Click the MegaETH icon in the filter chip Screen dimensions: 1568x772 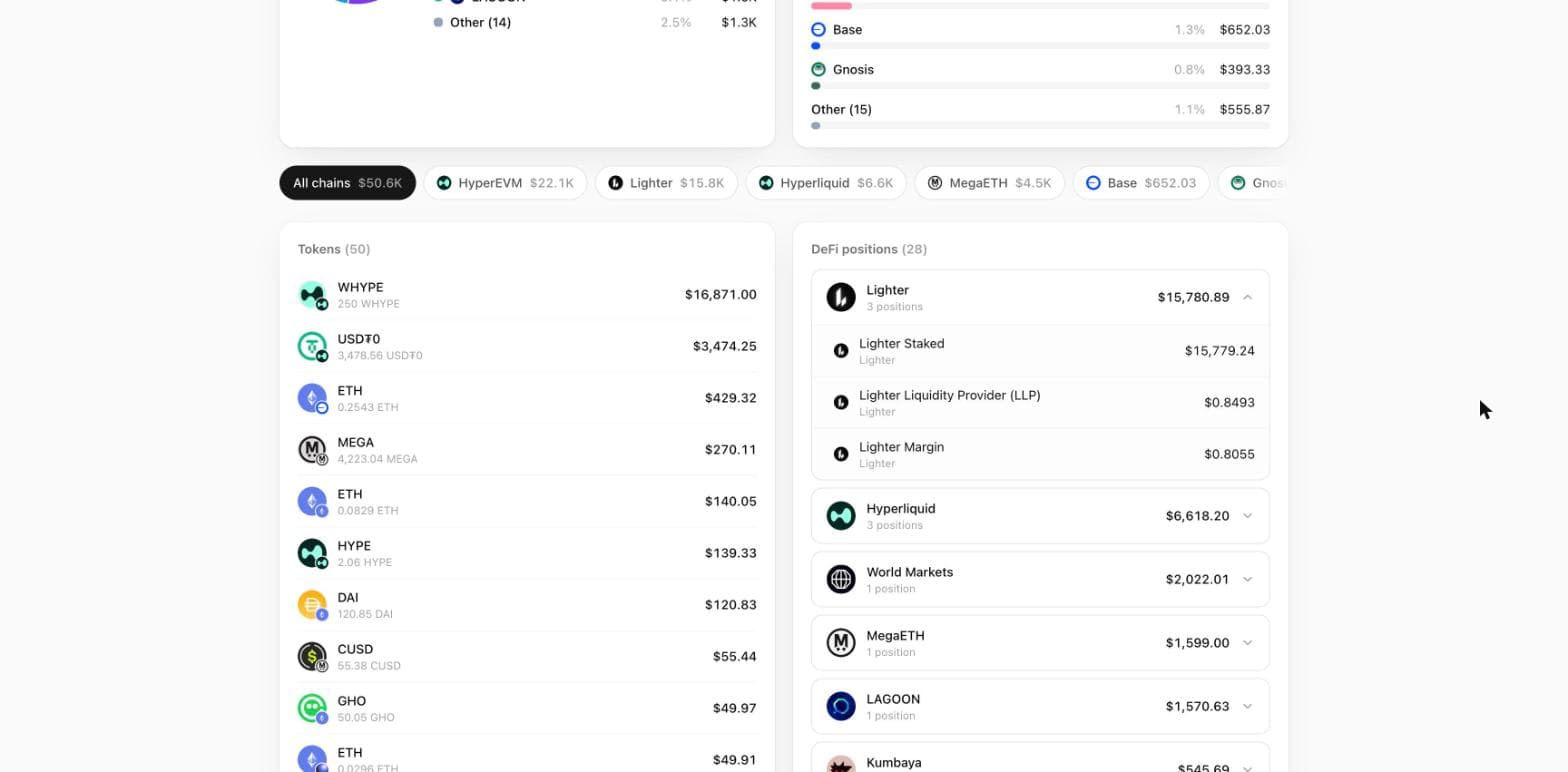click(935, 183)
